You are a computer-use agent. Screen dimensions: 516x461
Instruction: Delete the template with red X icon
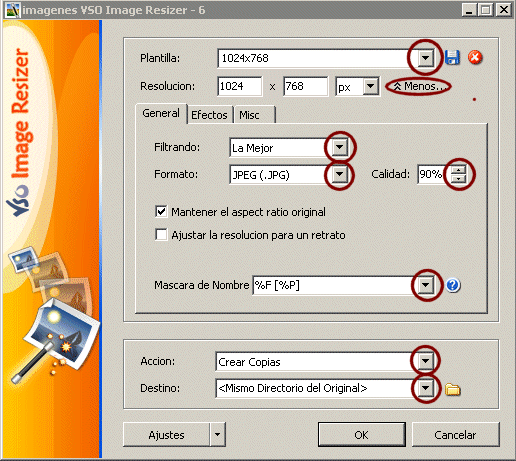pos(475,57)
